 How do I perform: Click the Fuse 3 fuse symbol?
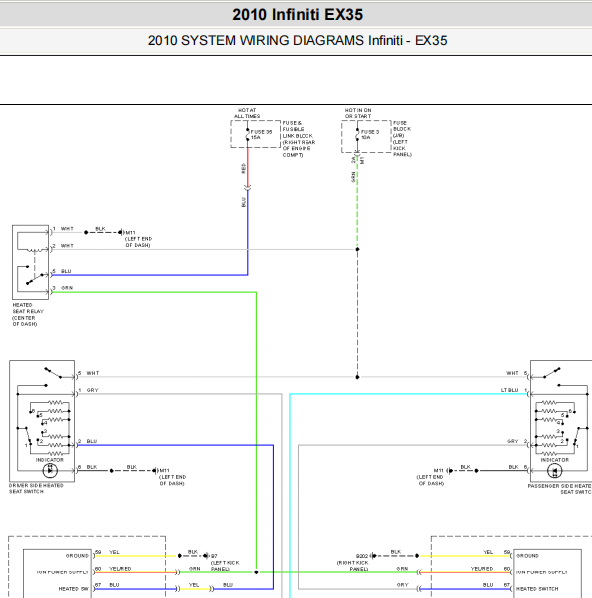pyautogui.click(x=357, y=134)
